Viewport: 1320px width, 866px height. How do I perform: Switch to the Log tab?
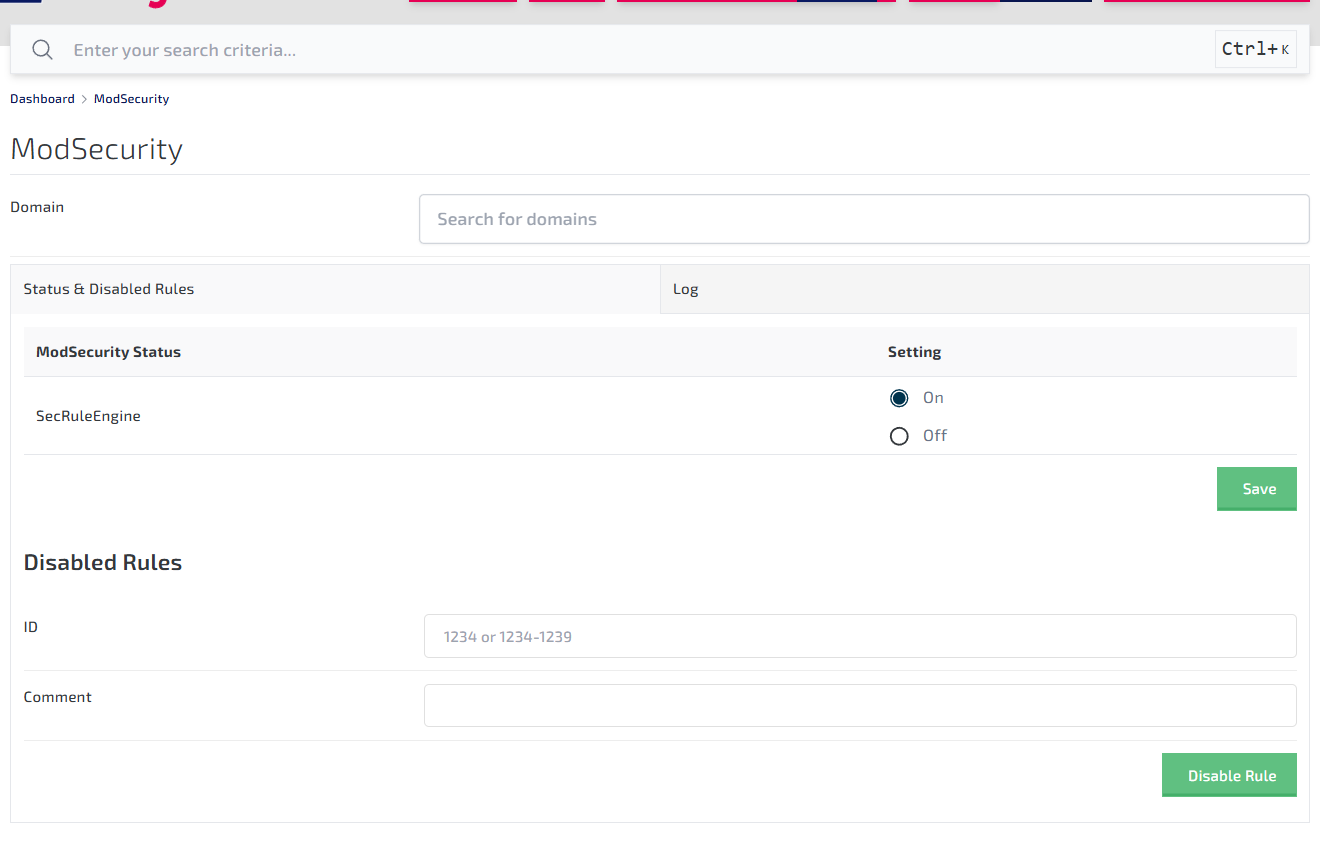tap(985, 289)
